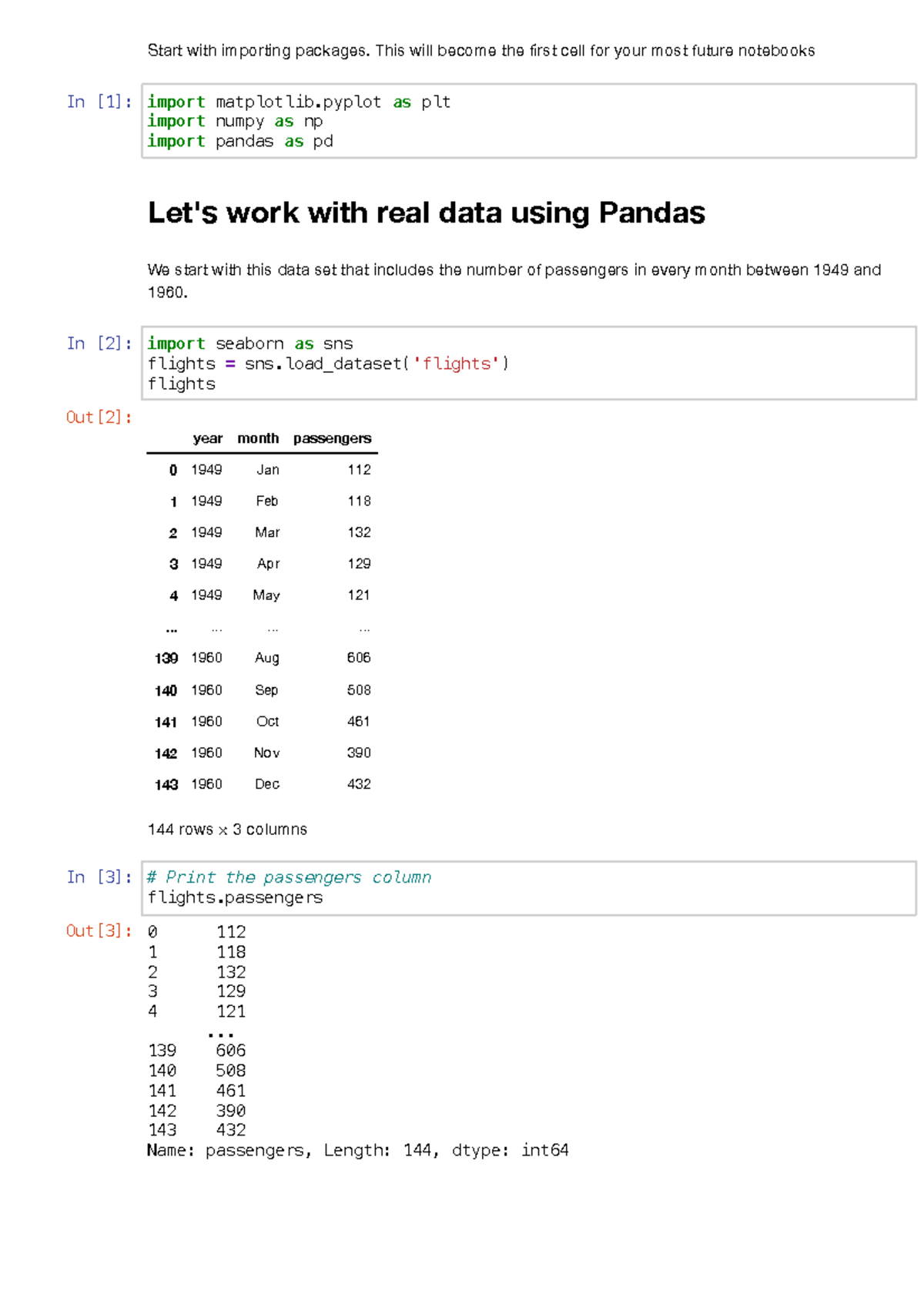Click the month column header
Viewport: 924px width, 1308px height.
(x=258, y=438)
